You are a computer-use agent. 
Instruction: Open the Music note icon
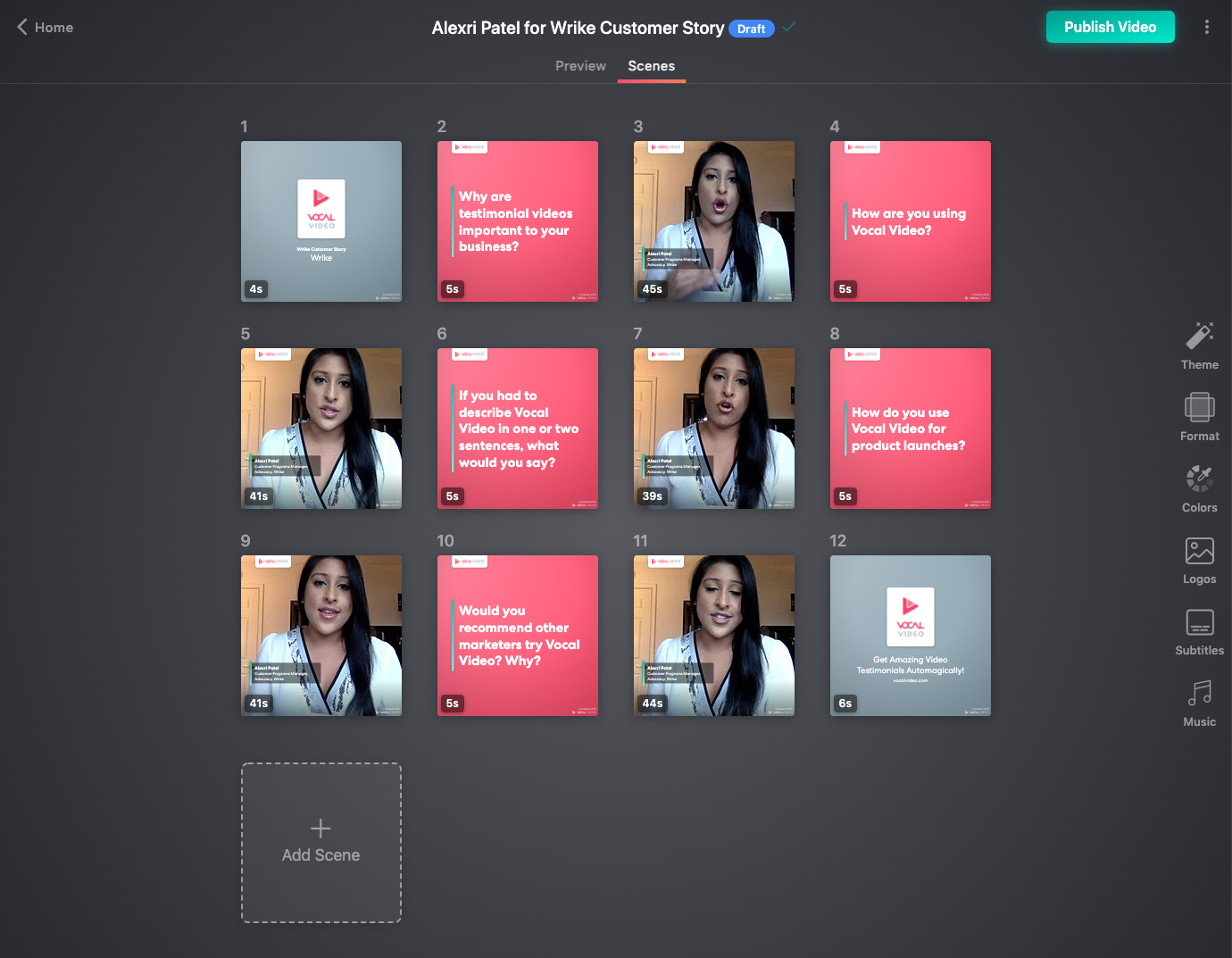click(x=1199, y=694)
